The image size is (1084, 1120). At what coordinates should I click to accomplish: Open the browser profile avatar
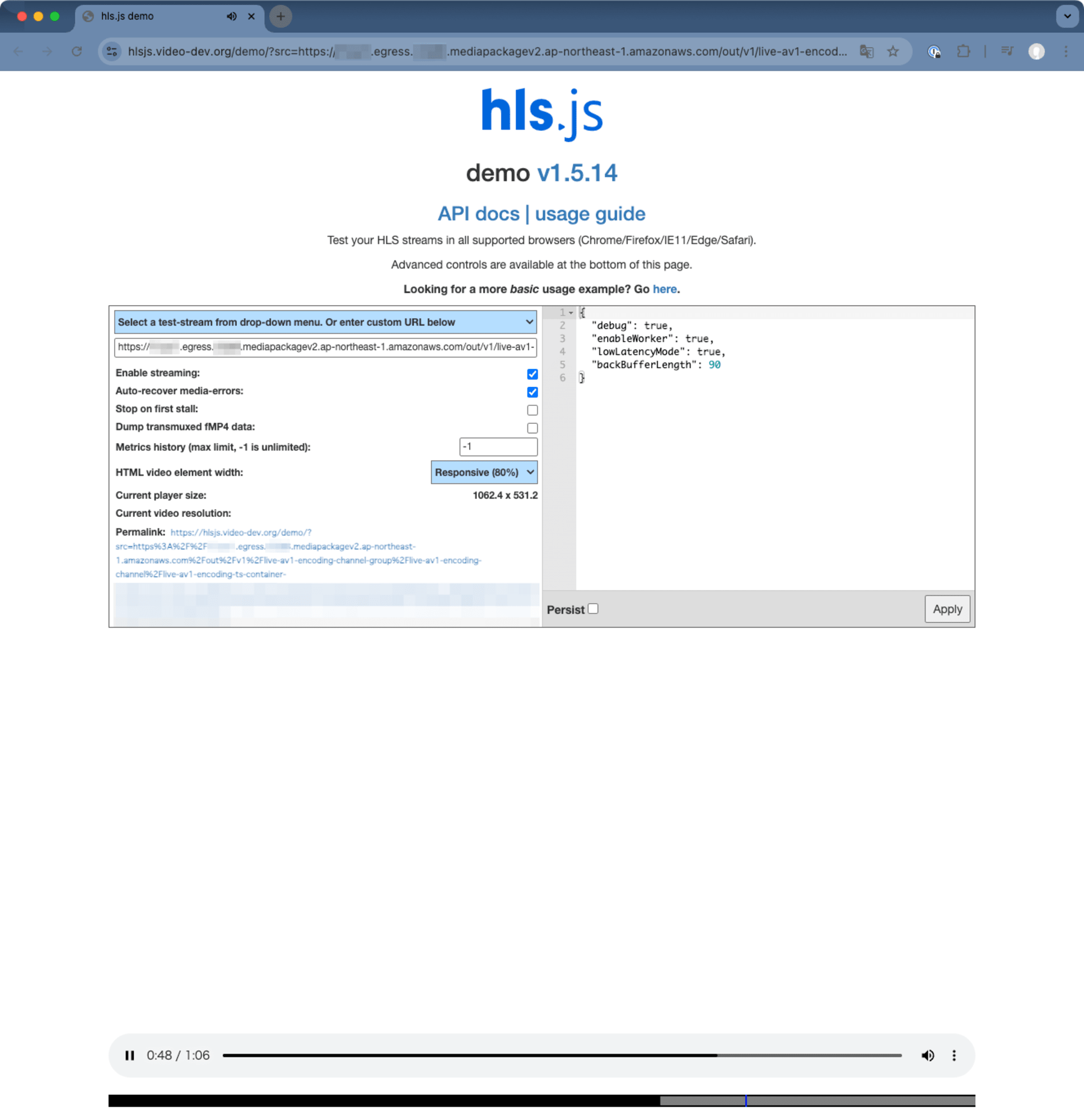(x=1036, y=52)
